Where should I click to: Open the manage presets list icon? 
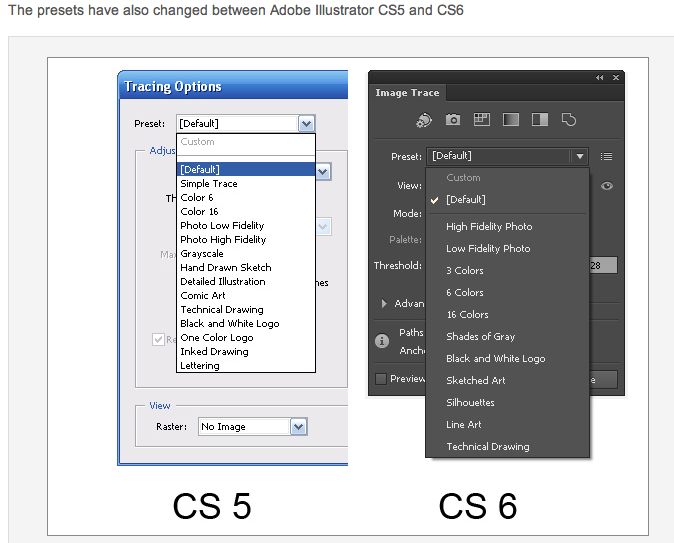click(606, 156)
